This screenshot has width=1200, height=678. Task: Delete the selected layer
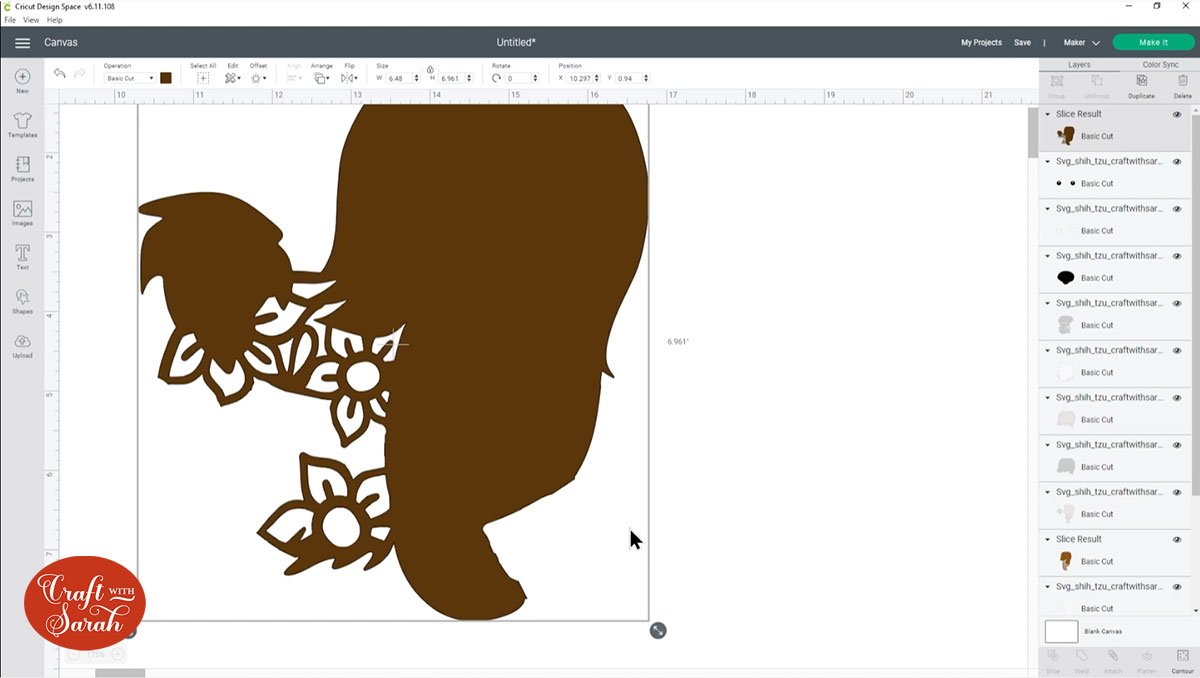(1183, 85)
